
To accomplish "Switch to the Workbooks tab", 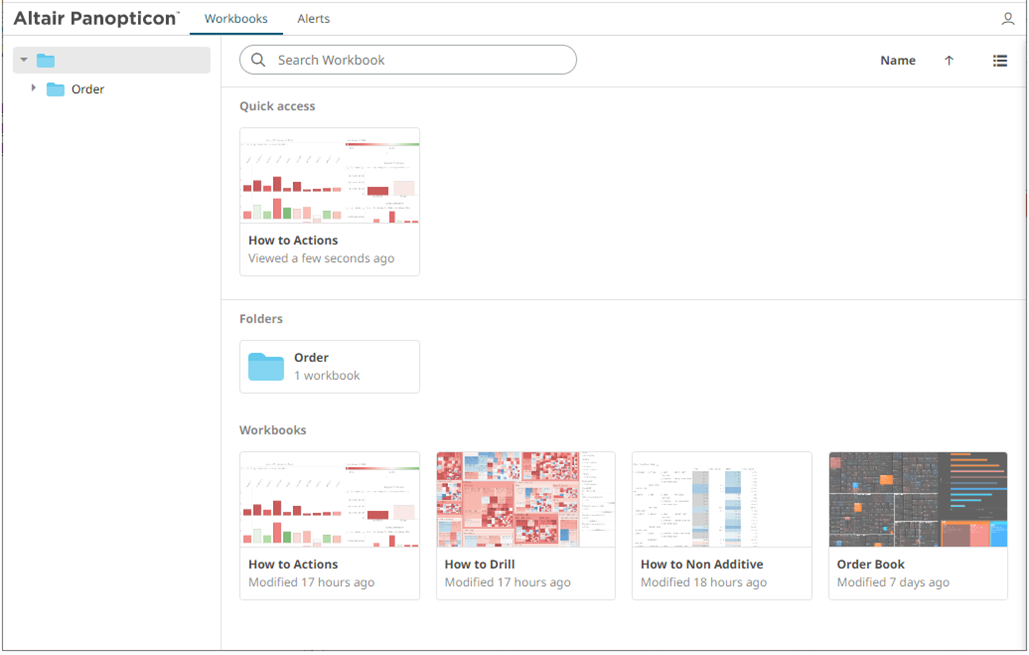I will point(236,19).
